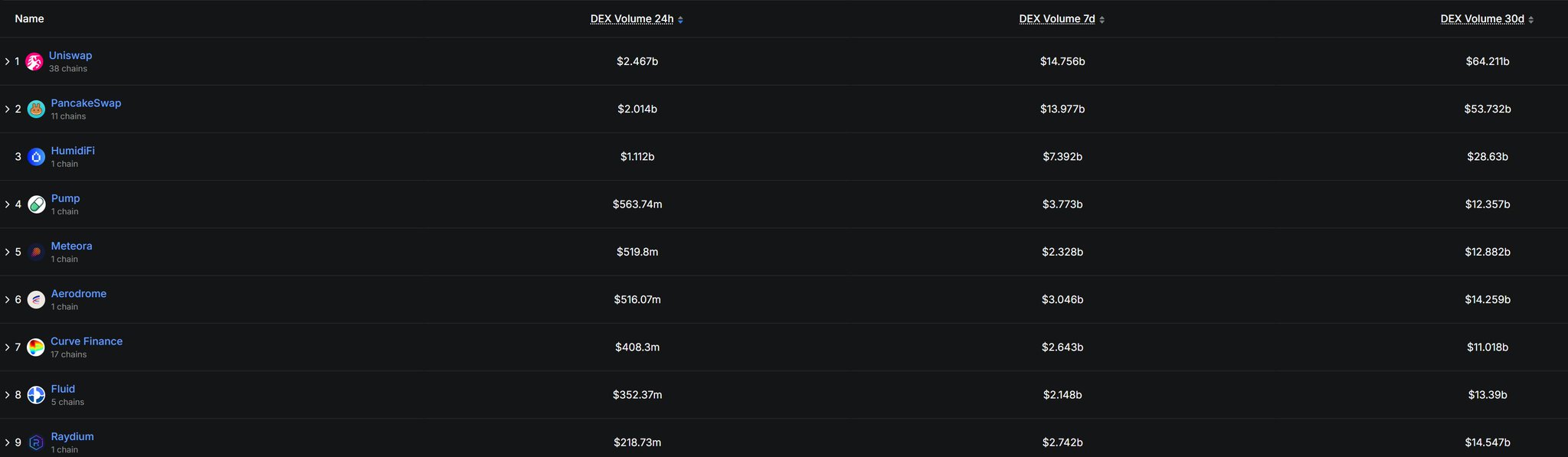Screen dimensions: 1568x457
Task: Expand the Uniswap row chevron
Action: tap(7, 61)
